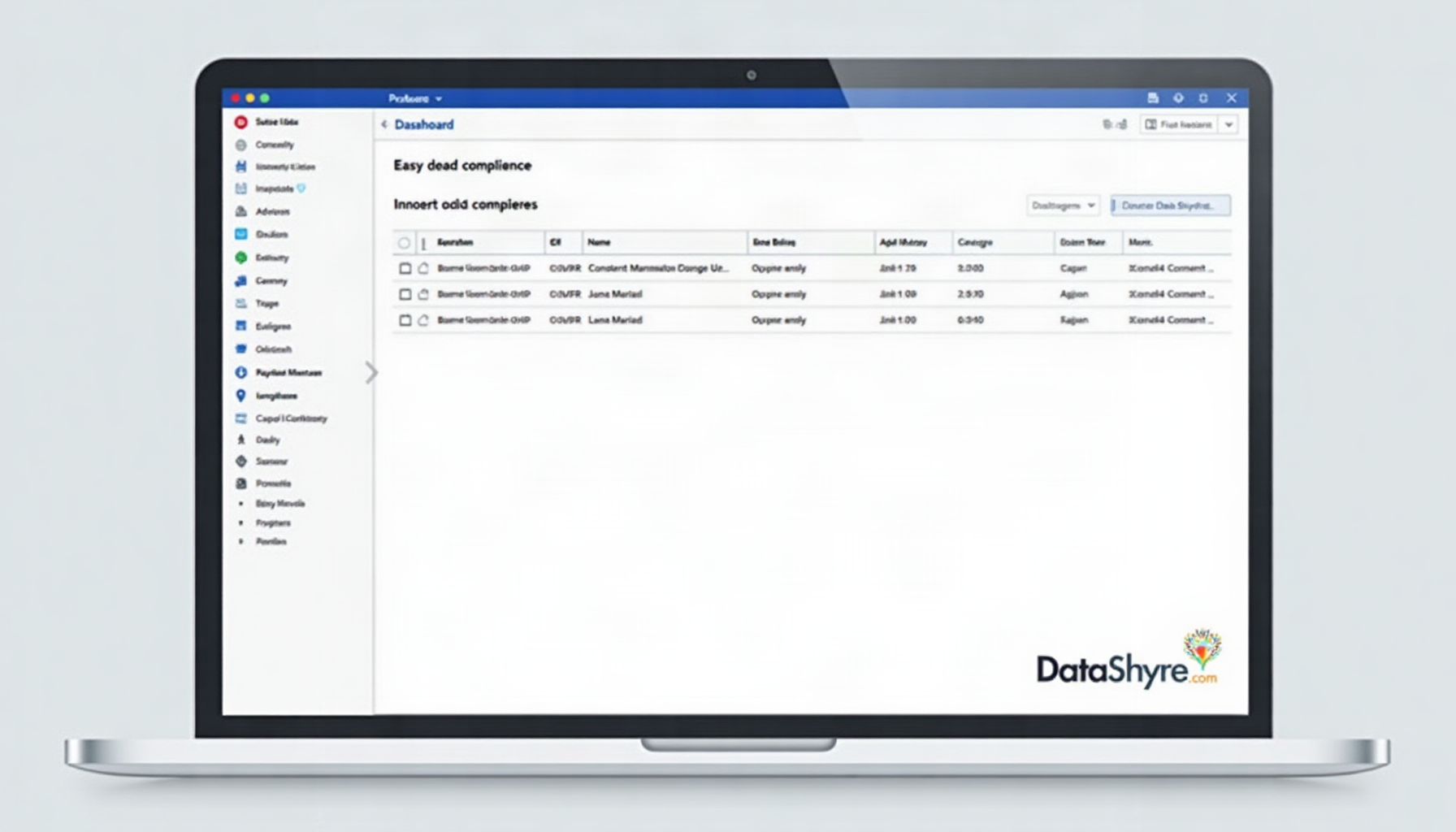Check the box on the Constent Mamnaton row

tap(405, 268)
